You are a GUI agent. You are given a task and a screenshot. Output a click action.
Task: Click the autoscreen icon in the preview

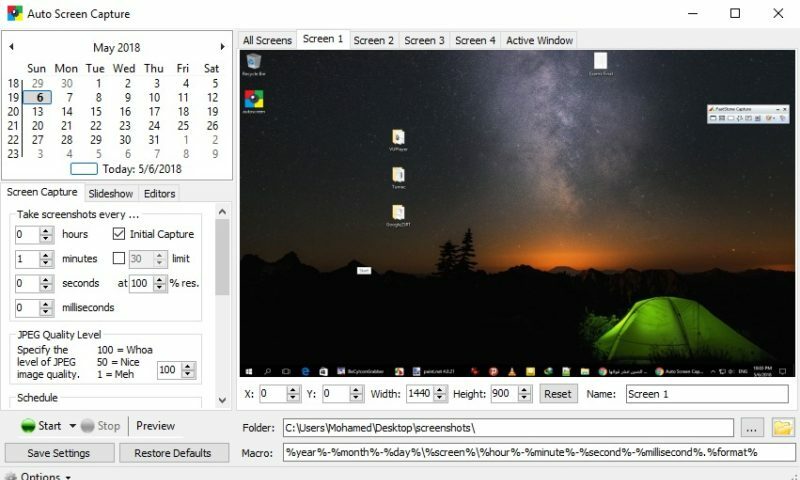point(254,102)
